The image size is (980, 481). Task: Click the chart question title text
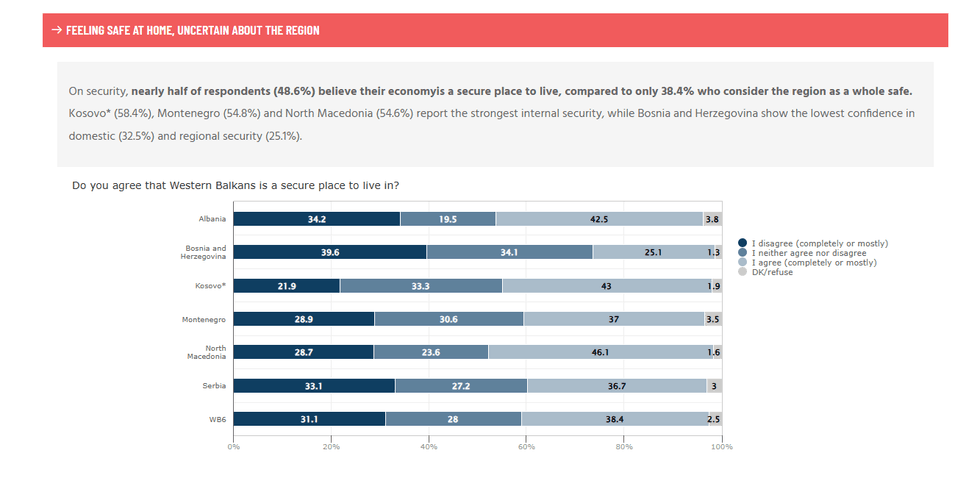[x=236, y=185]
